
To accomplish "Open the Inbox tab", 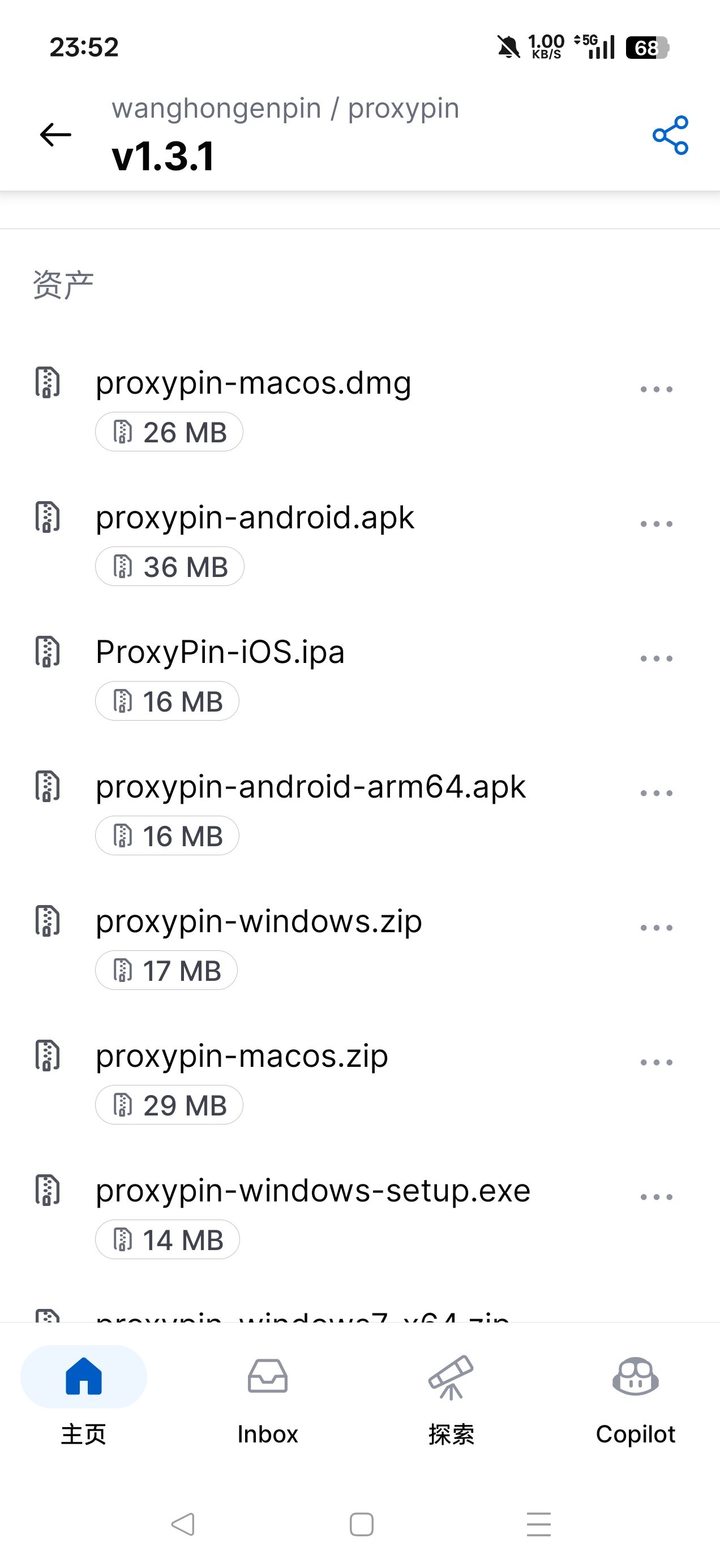I will [x=267, y=1400].
